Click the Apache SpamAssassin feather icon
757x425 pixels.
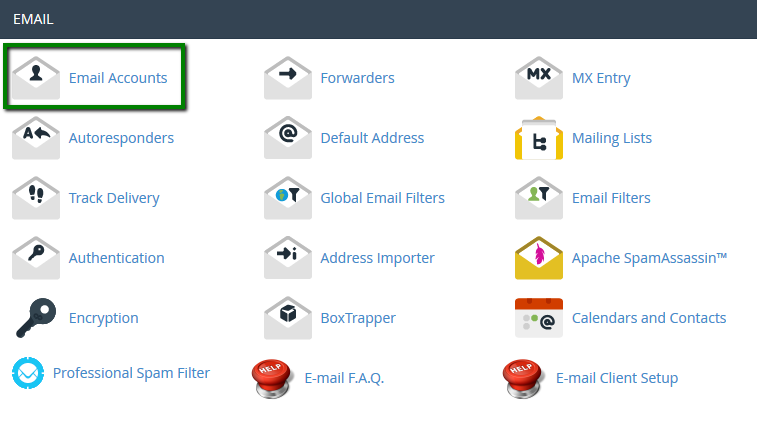click(x=539, y=257)
